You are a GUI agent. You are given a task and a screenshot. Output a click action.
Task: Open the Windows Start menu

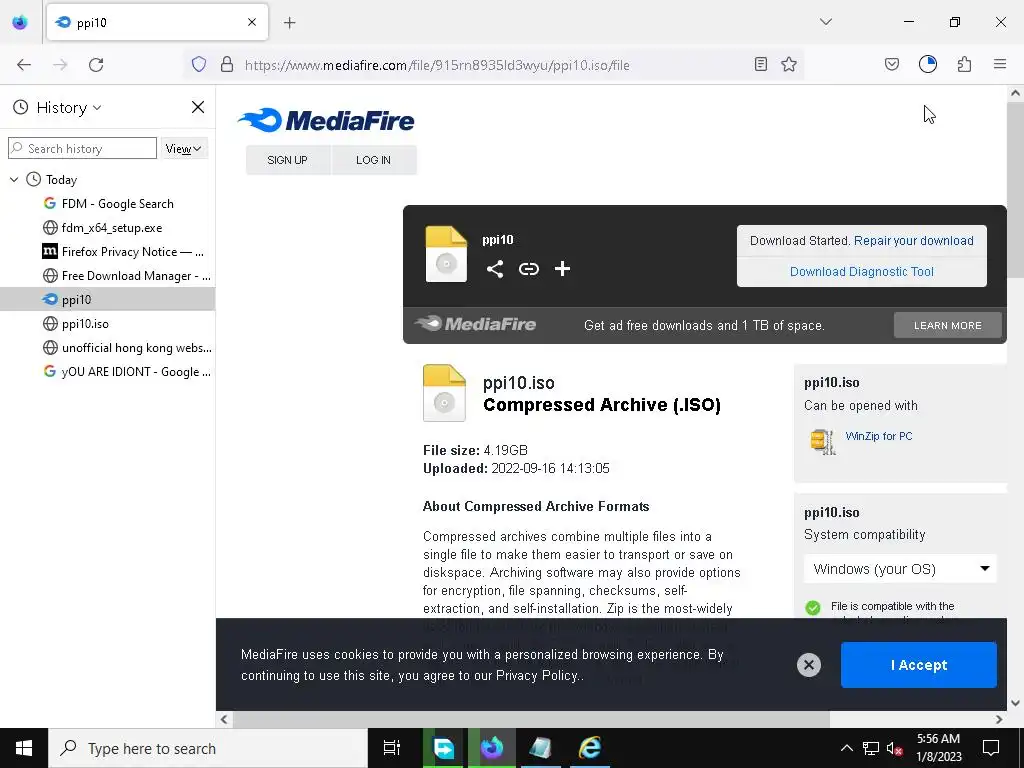click(x=24, y=748)
